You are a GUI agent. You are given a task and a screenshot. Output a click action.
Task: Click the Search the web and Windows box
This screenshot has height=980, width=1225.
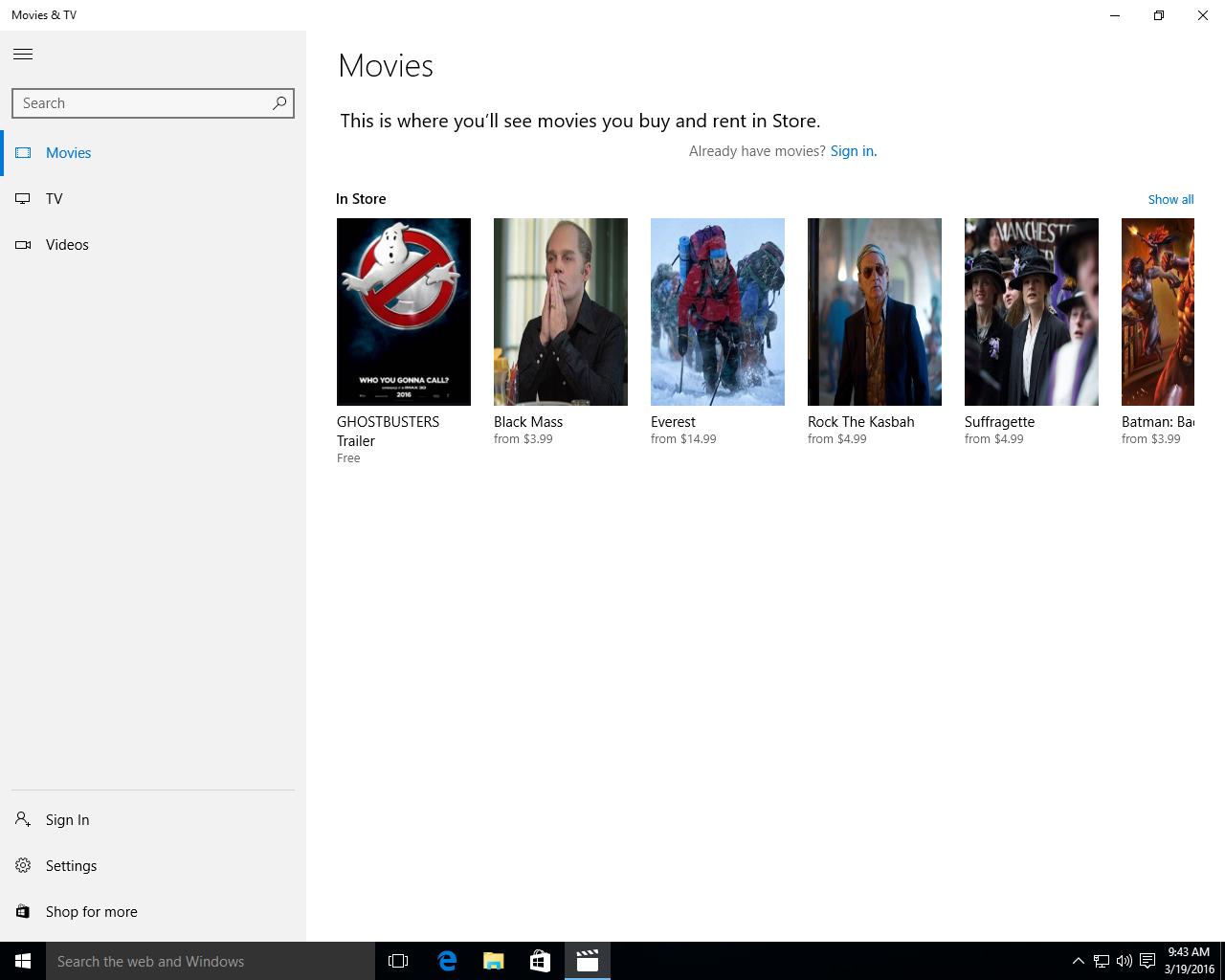click(211, 961)
